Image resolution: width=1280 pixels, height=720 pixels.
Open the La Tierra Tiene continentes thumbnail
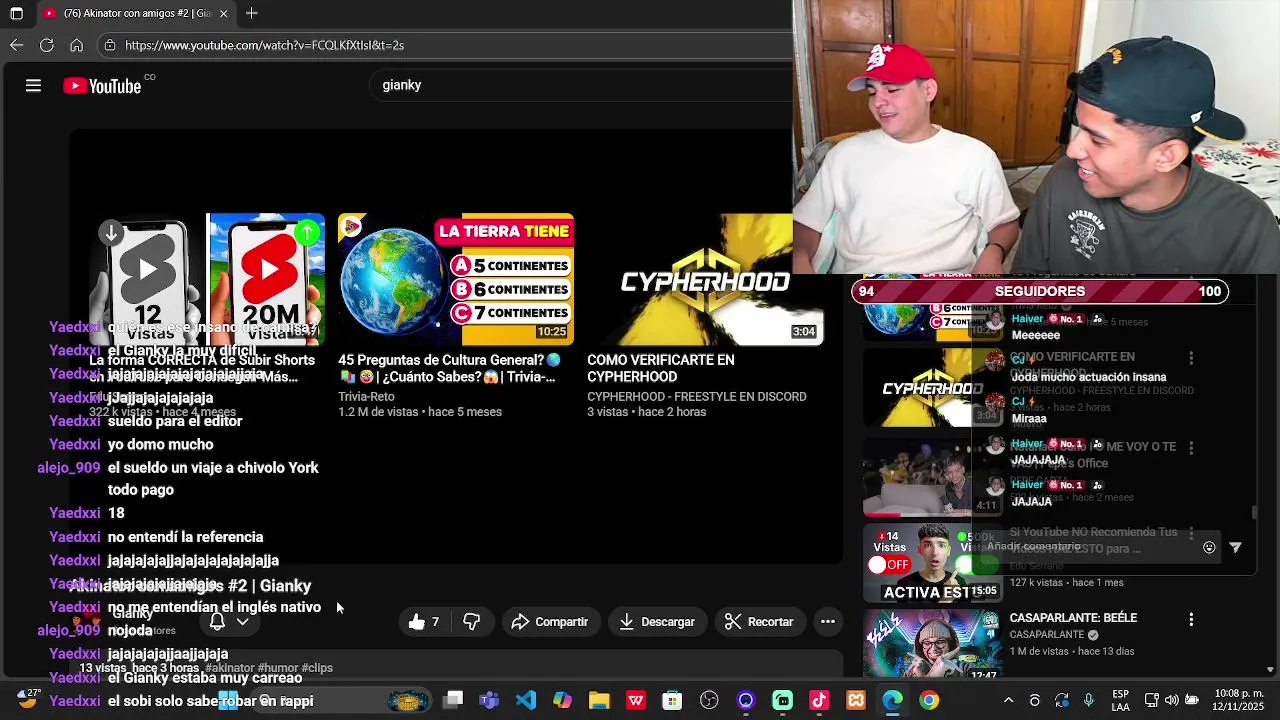pos(456,279)
